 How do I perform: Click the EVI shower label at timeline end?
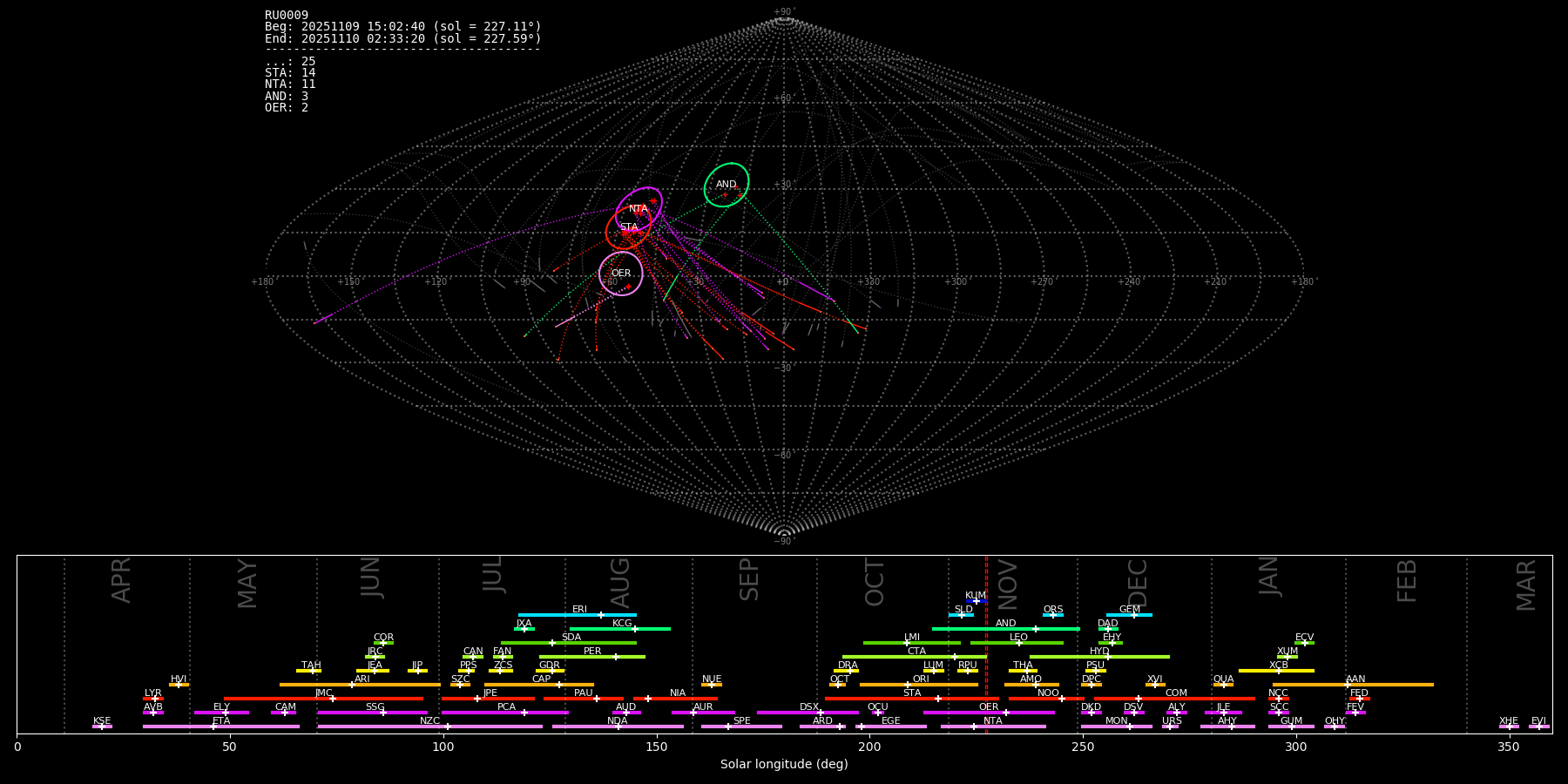(1538, 721)
